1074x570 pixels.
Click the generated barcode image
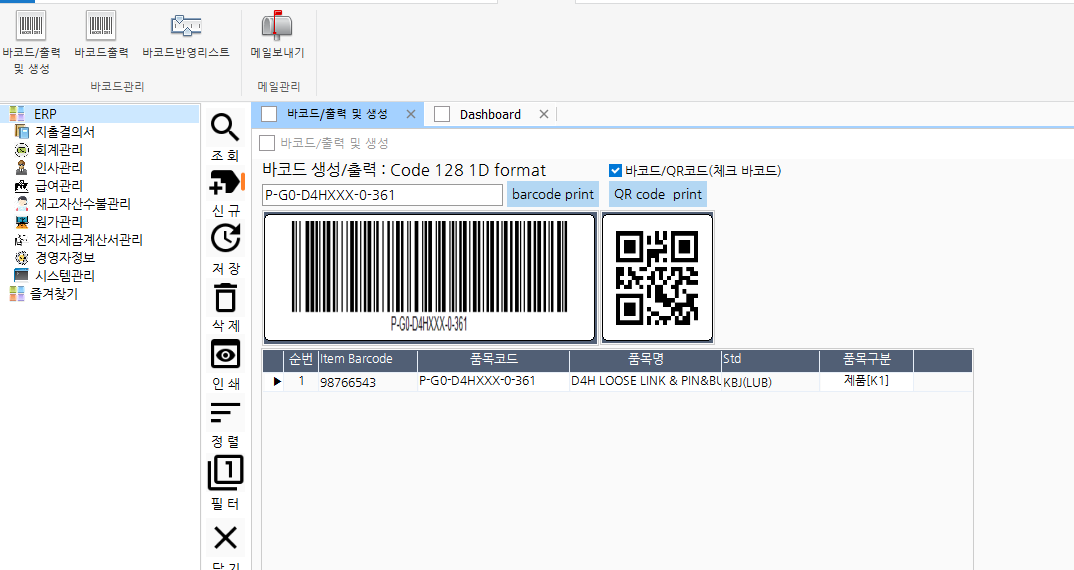click(x=429, y=277)
